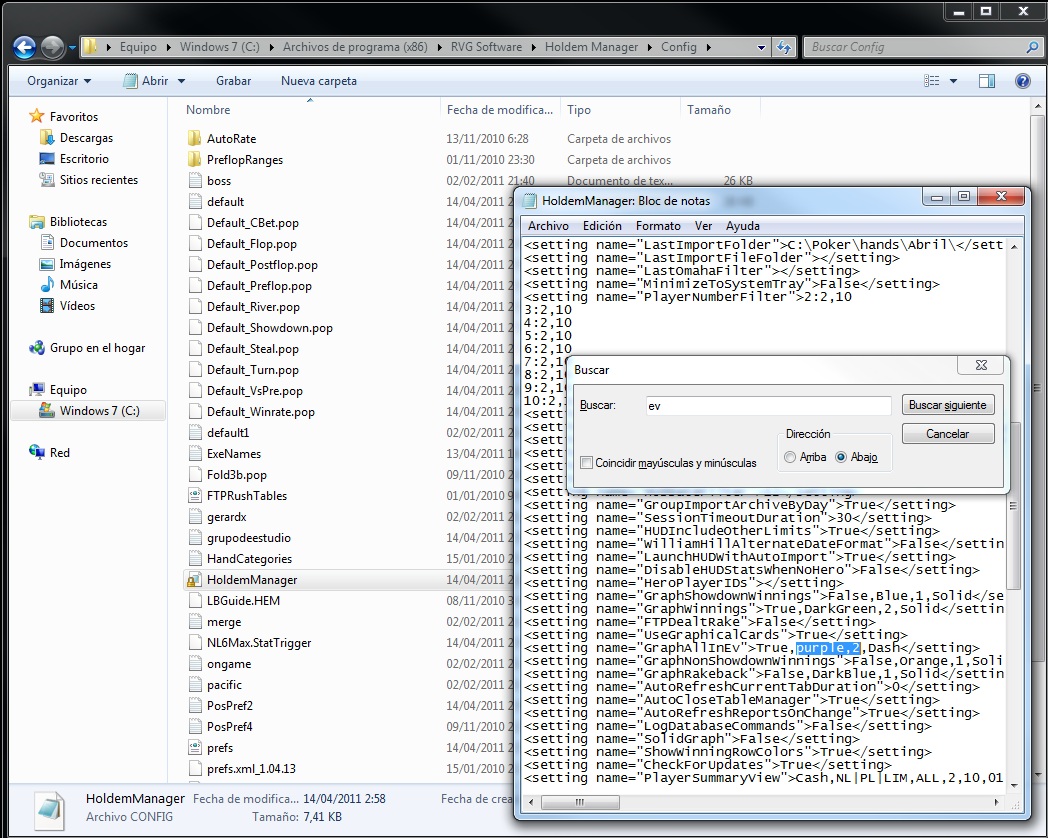Click Archivos de programa (x86) breadcrumb

click(x=355, y=47)
